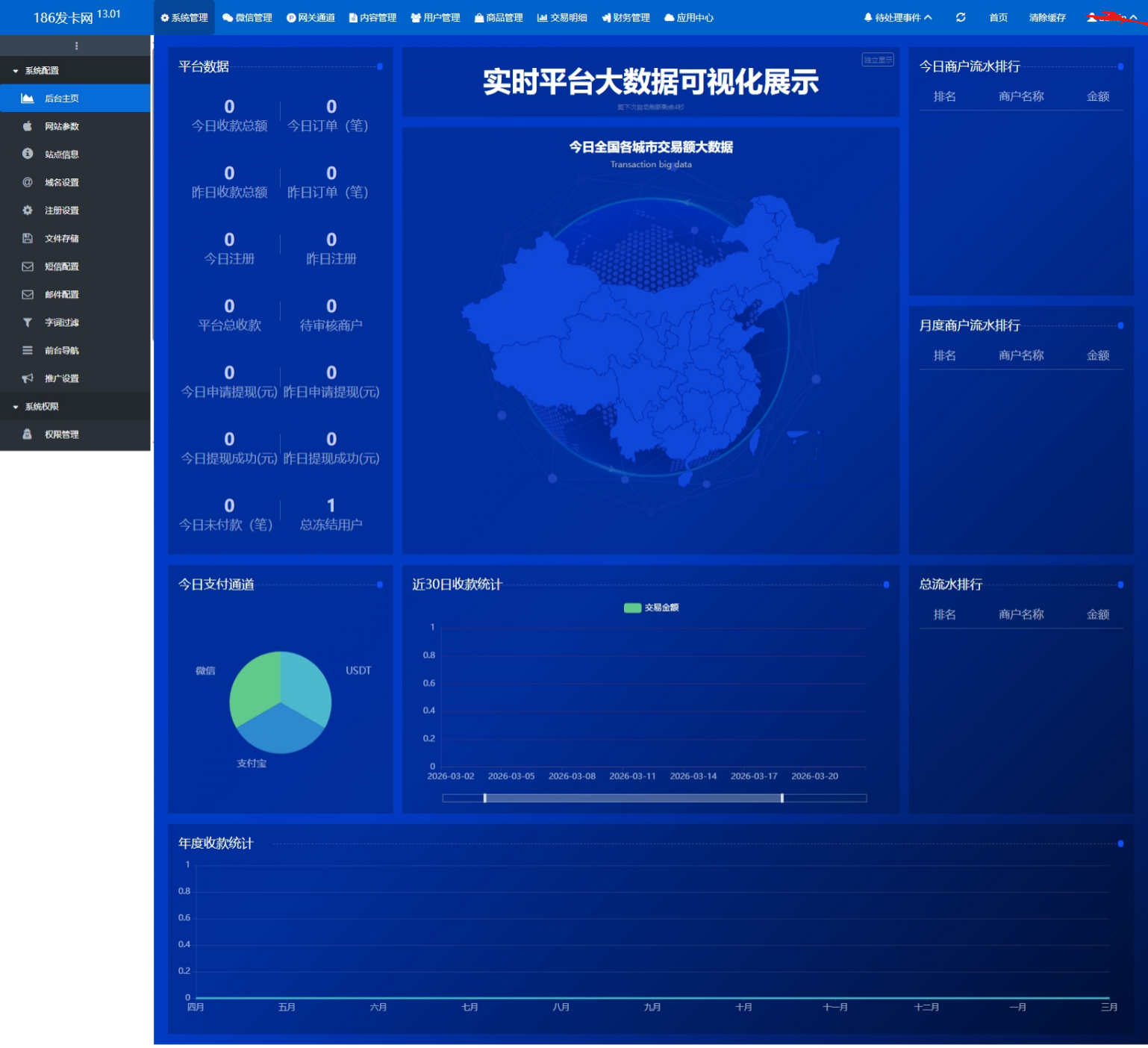Click the 邮件配置 envelope icon
The image size is (1148, 1048).
tap(28, 295)
